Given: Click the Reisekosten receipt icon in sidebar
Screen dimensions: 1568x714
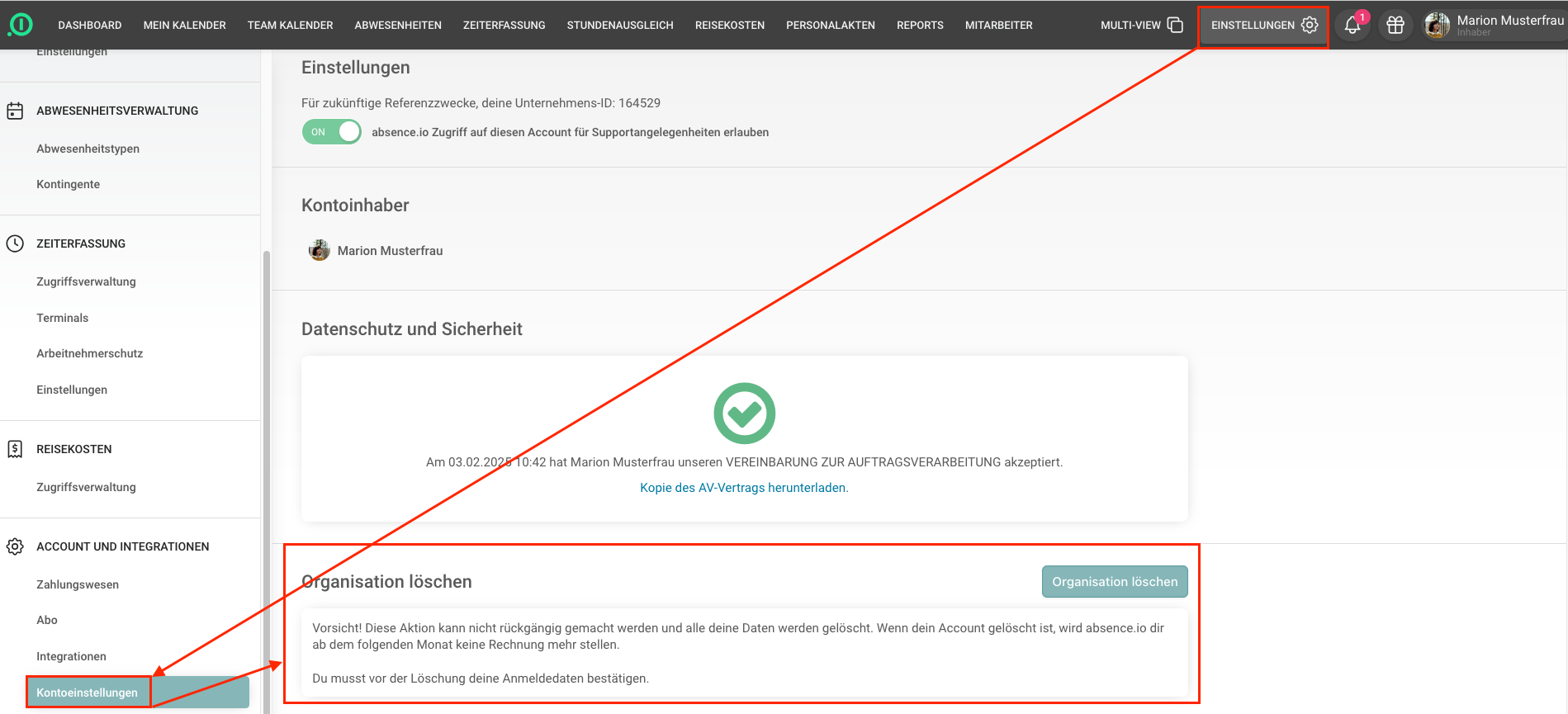Looking at the screenshot, I should click(x=15, y=449).
